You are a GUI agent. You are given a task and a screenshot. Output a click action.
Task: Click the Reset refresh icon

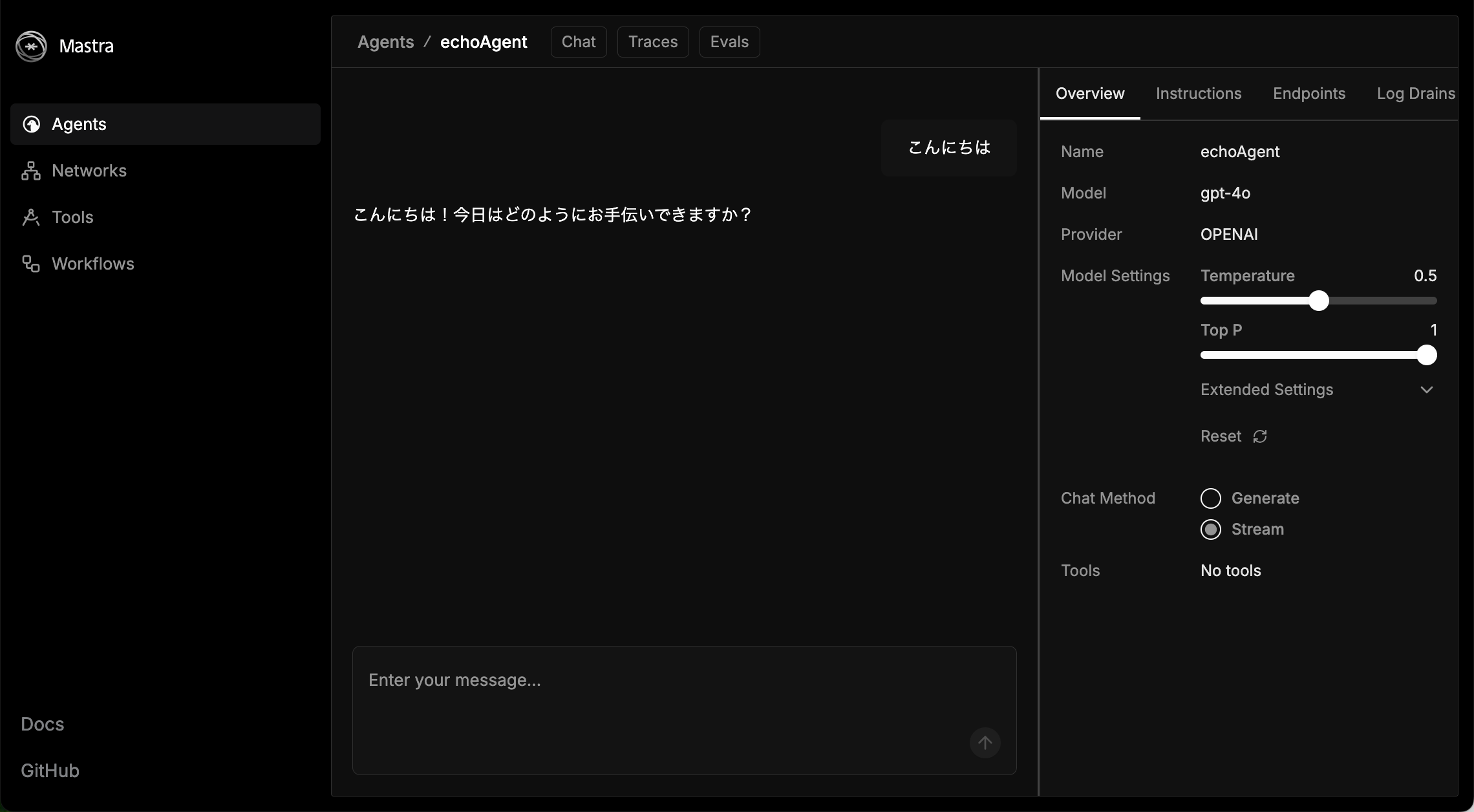point(1259,436)
